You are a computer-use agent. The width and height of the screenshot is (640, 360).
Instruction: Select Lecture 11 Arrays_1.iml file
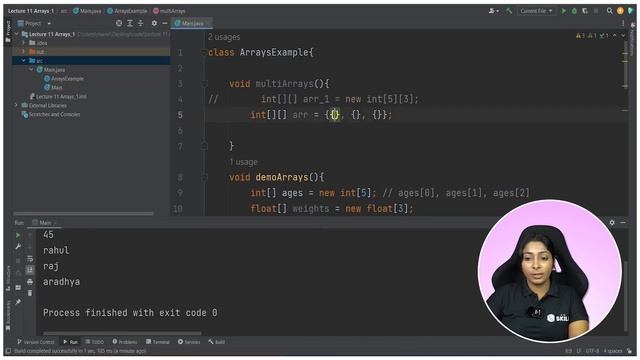coord(58,96)
